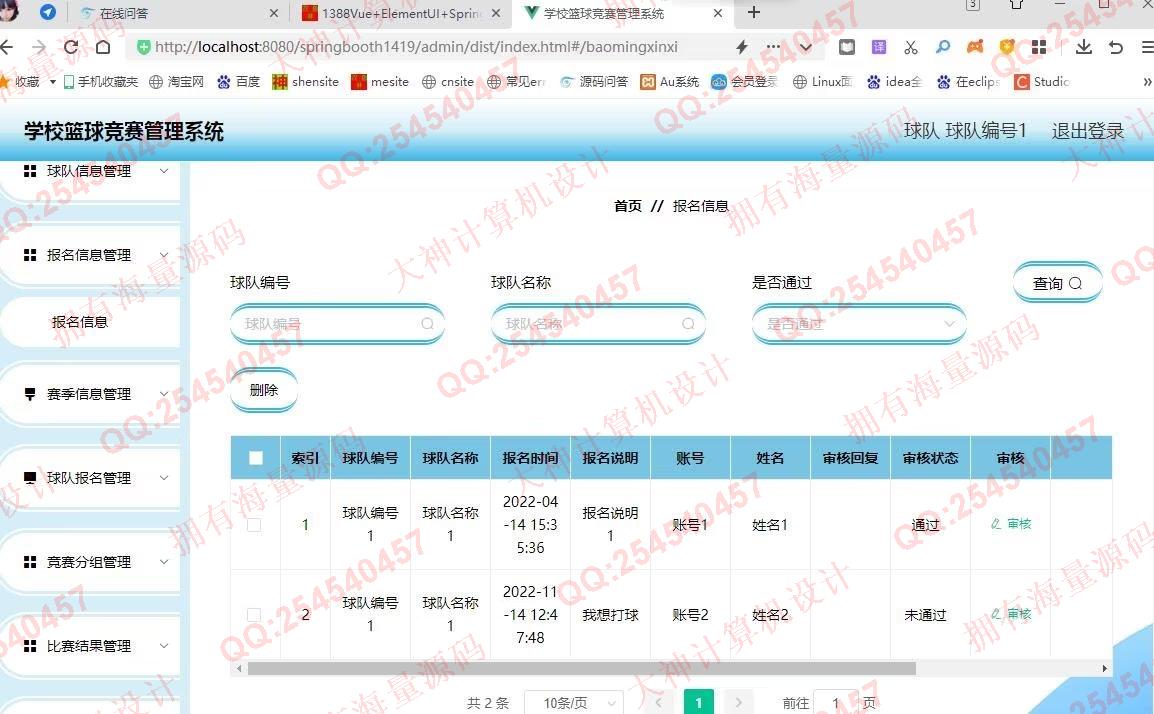The width and height of the screenshot is (1154, 714).
Task: Reload the page with the refresh icon
Action: [x=71, y=47]
